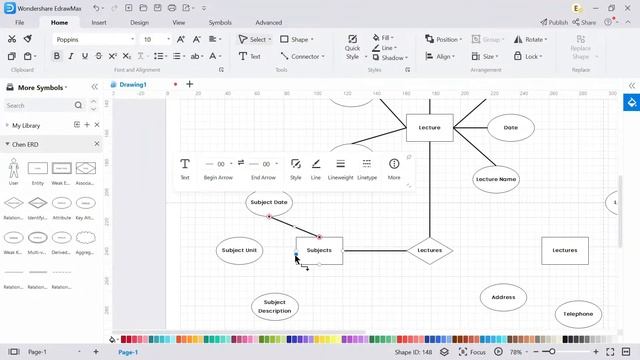Select the Text tool in ribbon
640x360 pixels.
tap(250, 56)
